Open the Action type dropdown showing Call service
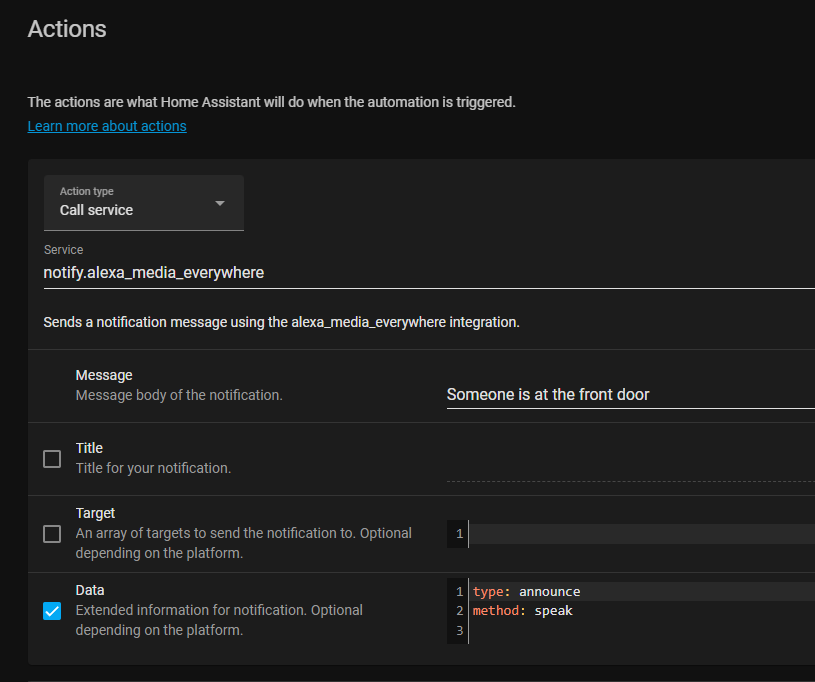 pos(143,202)
